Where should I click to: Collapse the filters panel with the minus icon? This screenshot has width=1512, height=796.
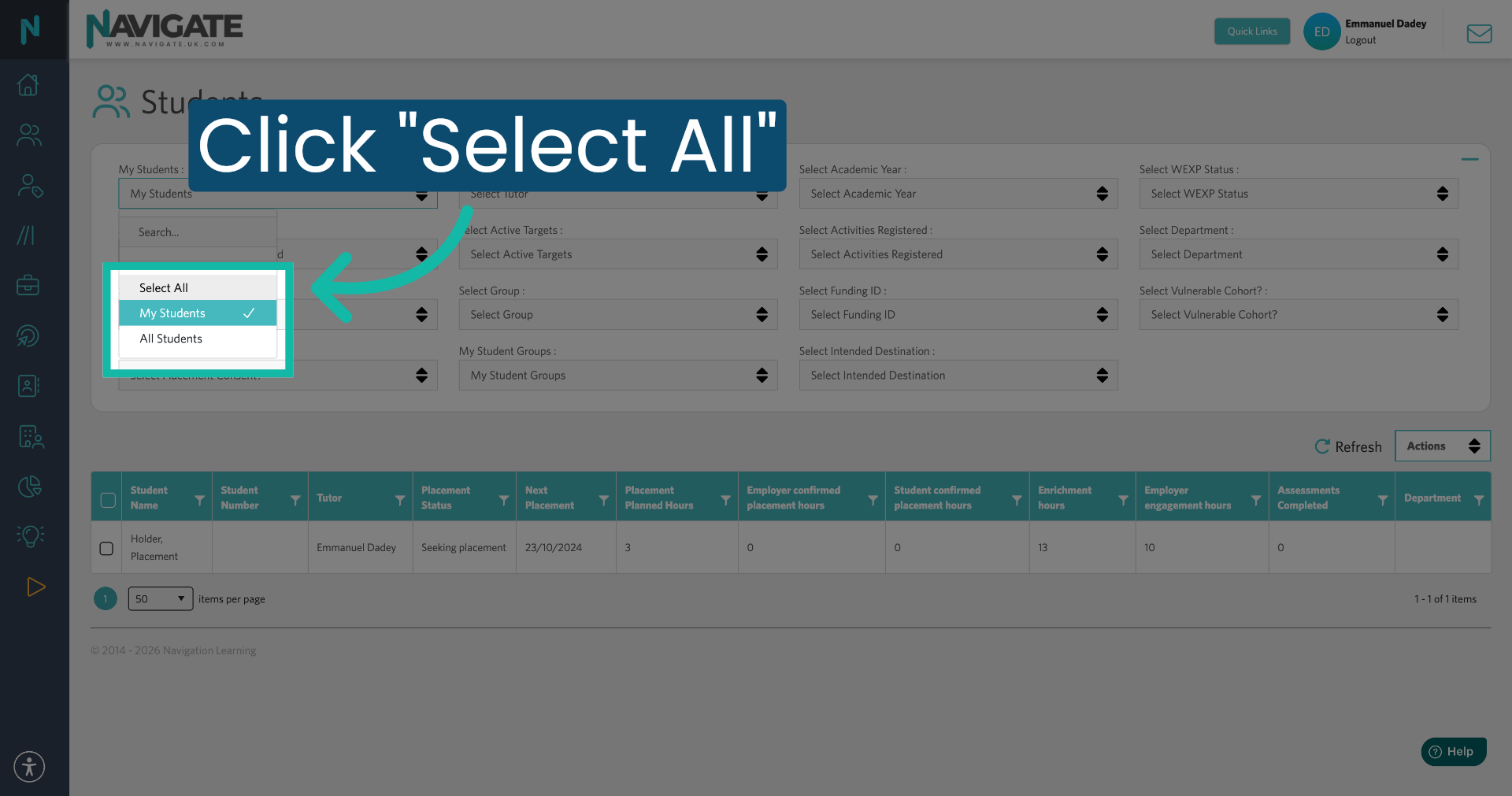tap(1470, 158)
